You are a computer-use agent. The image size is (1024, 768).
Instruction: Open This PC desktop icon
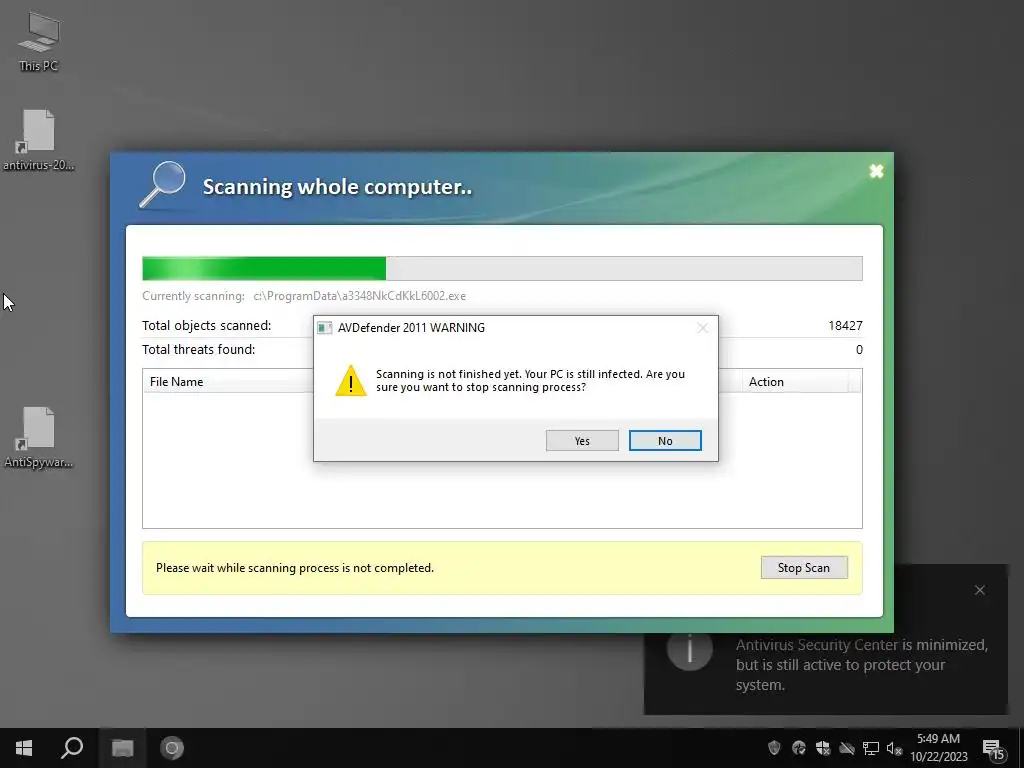click(39, 42)
